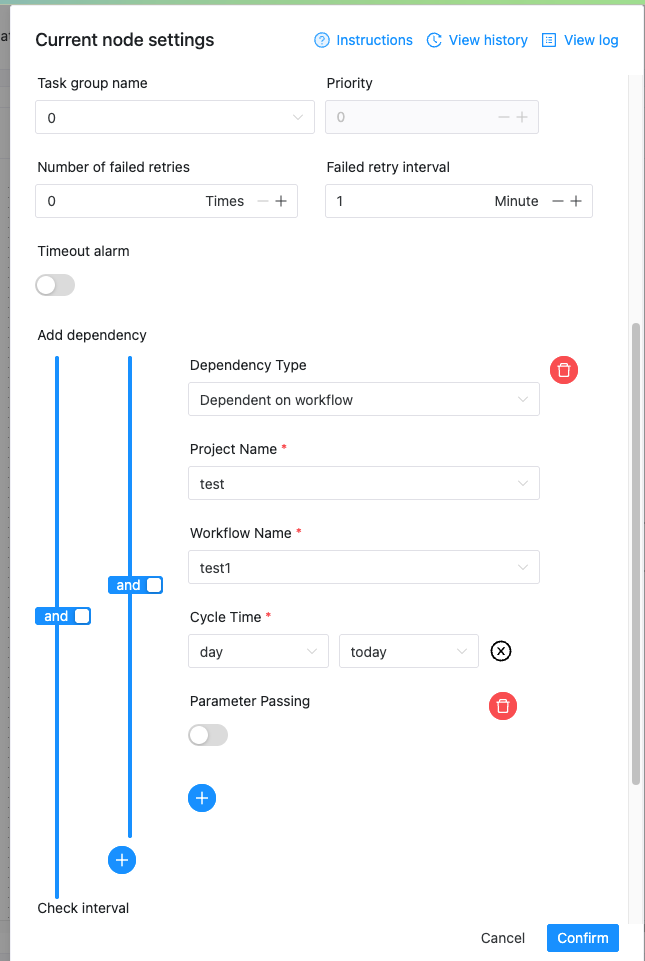Toggle the outer 'and' relation switch
Viewport: 645px width, 961px height.
pos(63,616)
